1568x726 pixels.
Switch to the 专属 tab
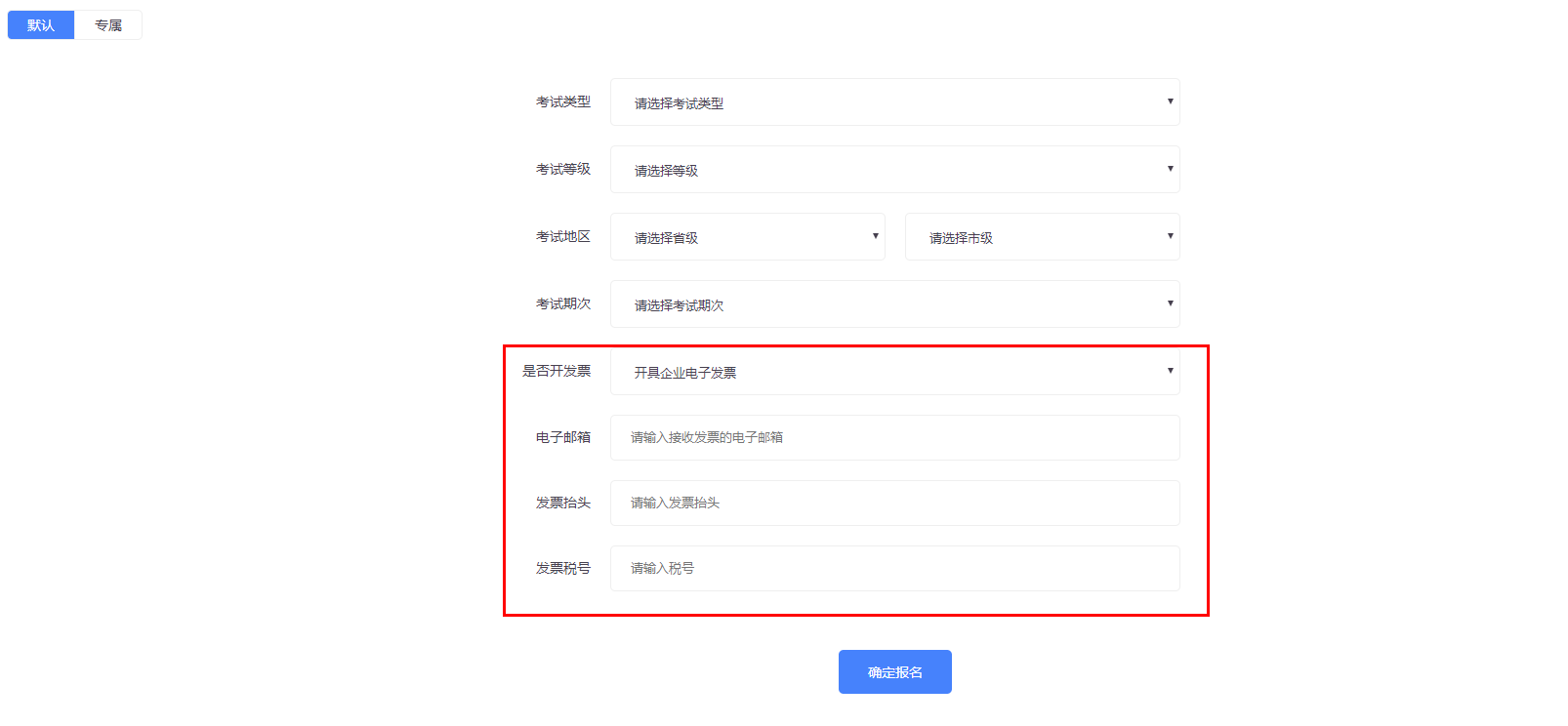pos(108,25)
